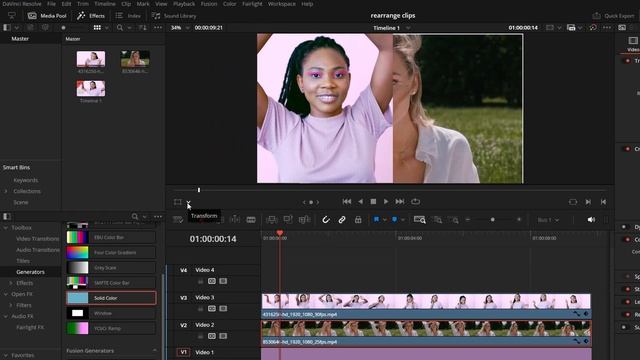Screen dimensions: 640x360
Task: Click the media pool search icon
Action: [120, 28]
